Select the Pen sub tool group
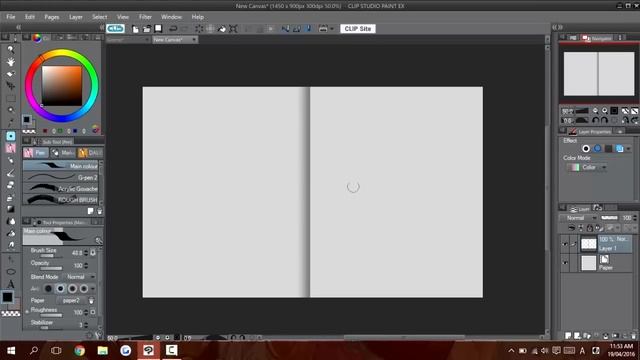The height and width of the screenshot is (360, 640). point(36,153)
